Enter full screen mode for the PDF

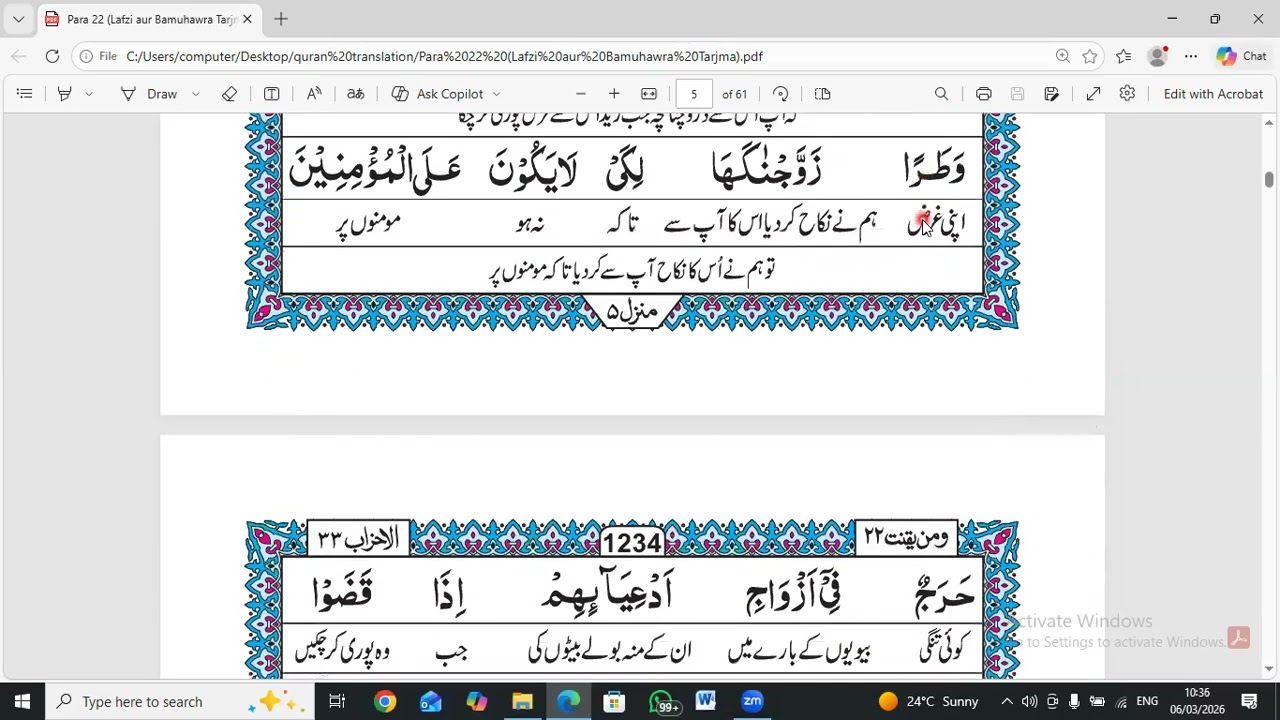coord(1093,94)
